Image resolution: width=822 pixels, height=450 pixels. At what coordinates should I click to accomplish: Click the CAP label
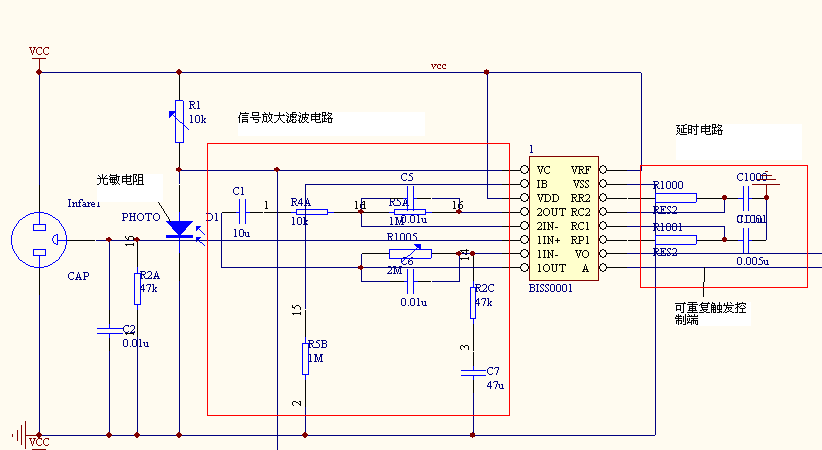(x=78, y=276)
